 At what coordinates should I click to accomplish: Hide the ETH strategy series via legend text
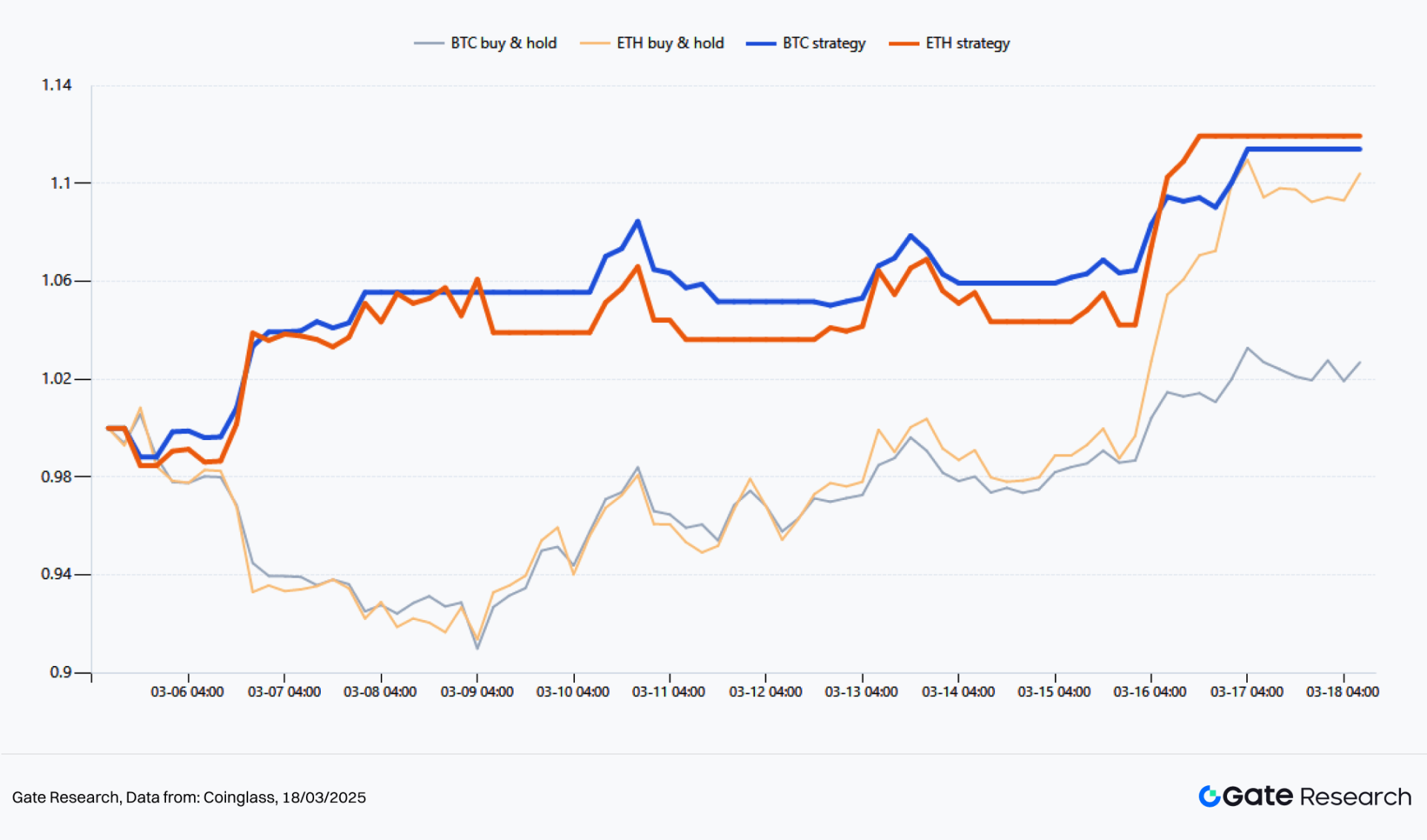coord(968,44)
